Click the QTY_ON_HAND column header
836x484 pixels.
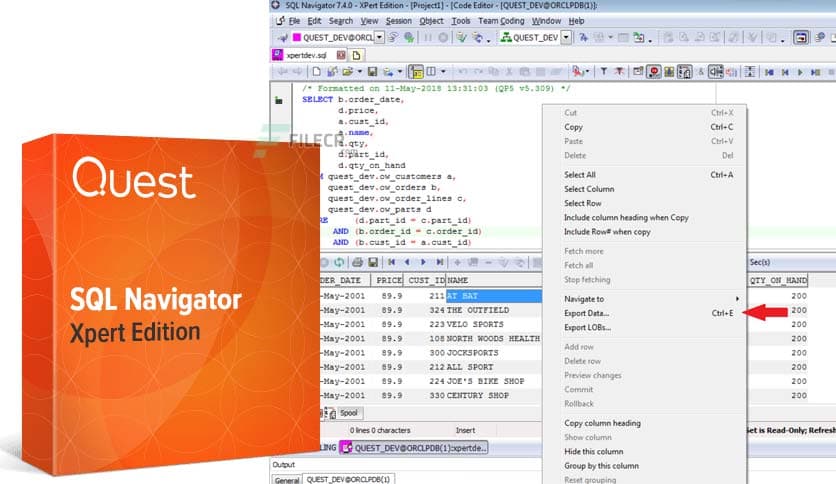(778, 280)
